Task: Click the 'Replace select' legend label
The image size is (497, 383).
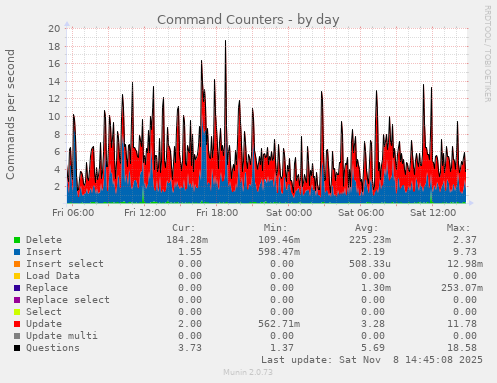Action: pyautogui.click(x=68, y=300)
